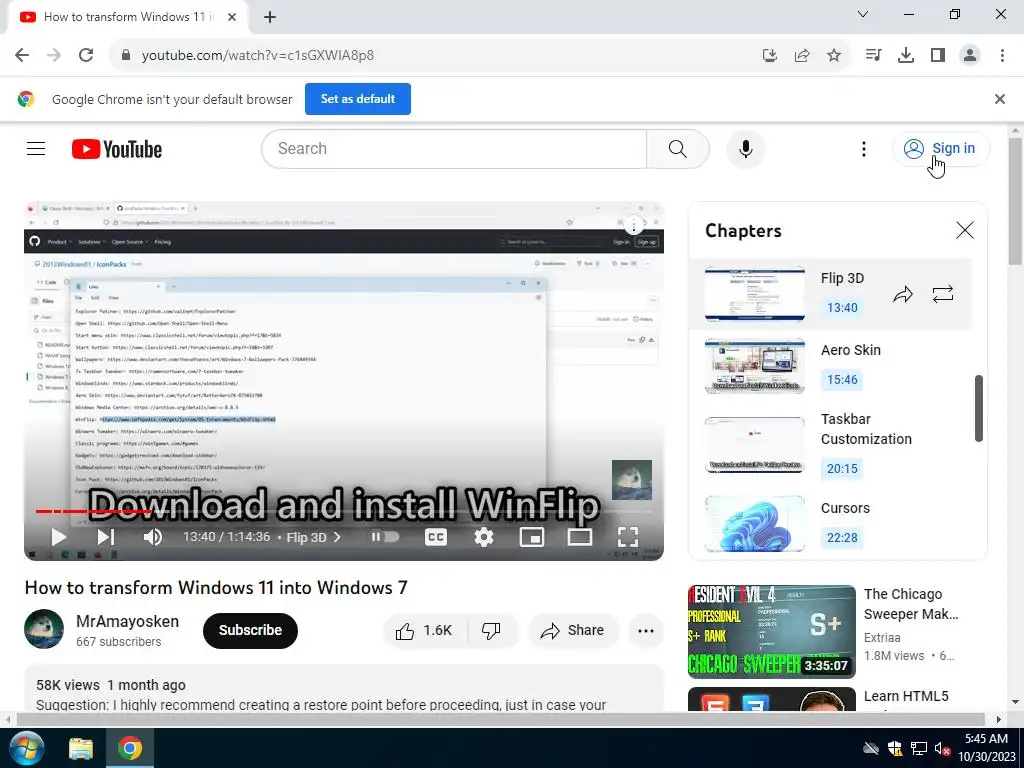
Task: Switch to theater mode
Action: 579,537
